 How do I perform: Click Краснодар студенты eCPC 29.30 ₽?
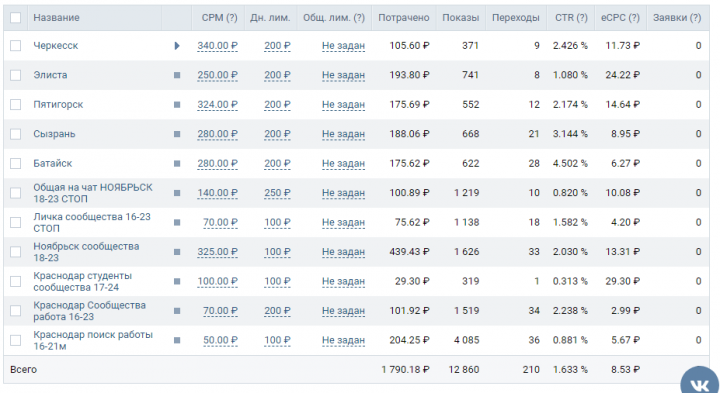click(x=623, y=281)
